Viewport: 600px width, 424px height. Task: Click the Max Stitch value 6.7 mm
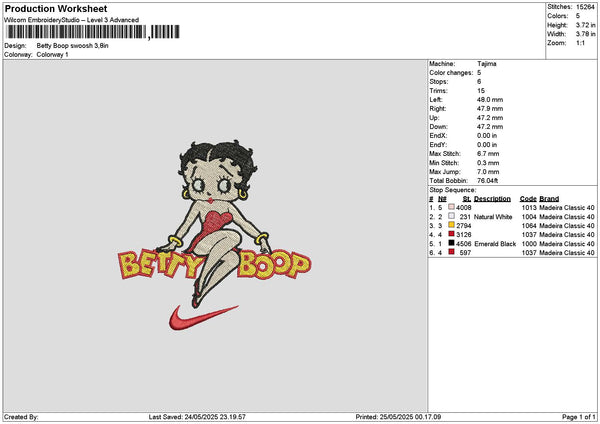point(488,154)
